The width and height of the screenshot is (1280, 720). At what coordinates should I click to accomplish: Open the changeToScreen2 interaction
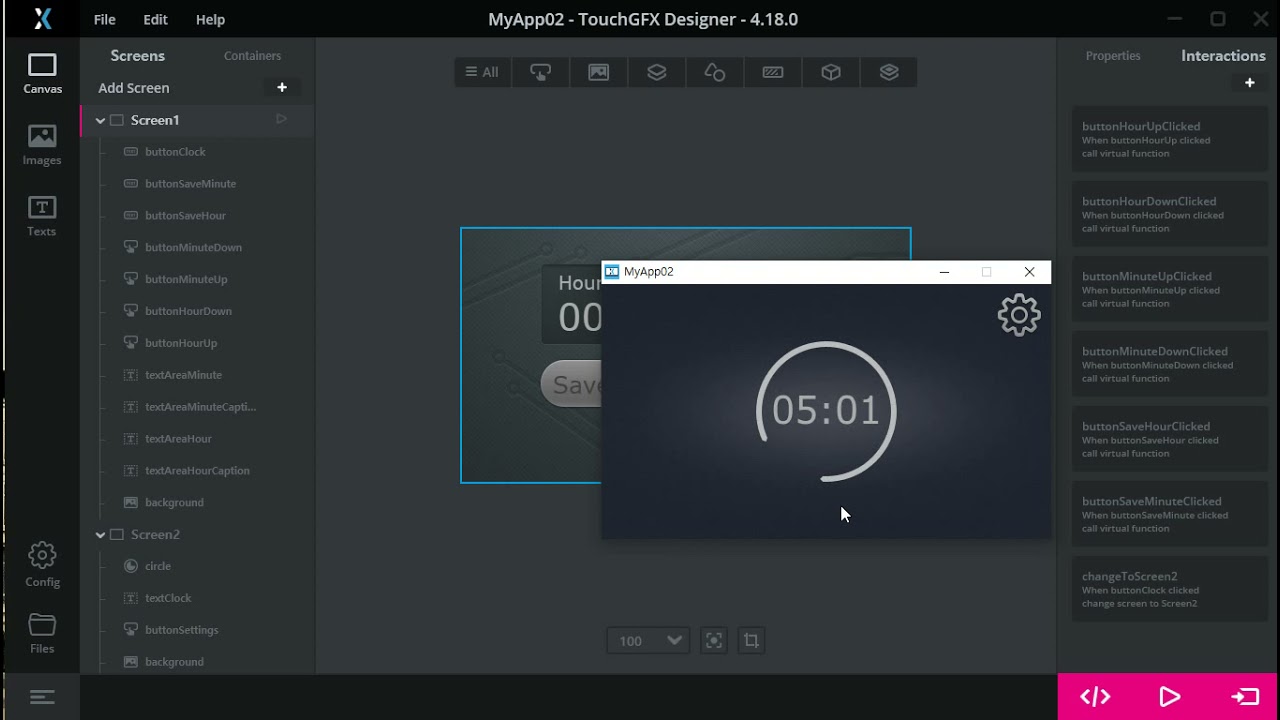pyautogui.click(x=1169, y=589)
